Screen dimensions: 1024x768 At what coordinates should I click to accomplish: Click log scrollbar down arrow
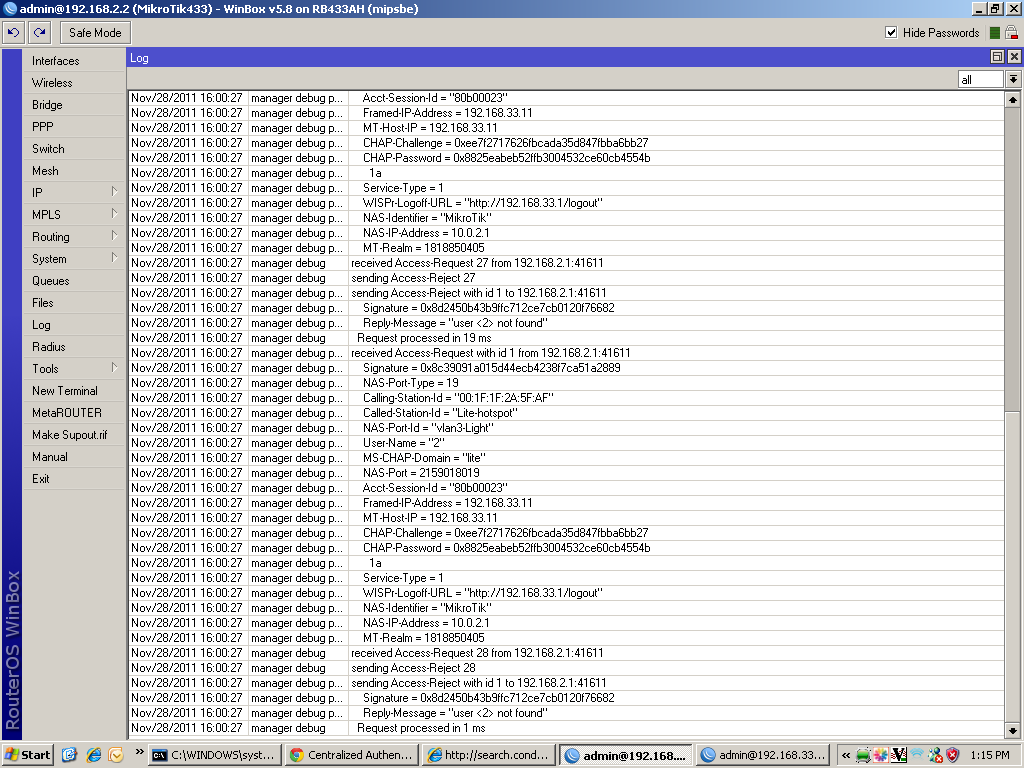pos(1012,731)
